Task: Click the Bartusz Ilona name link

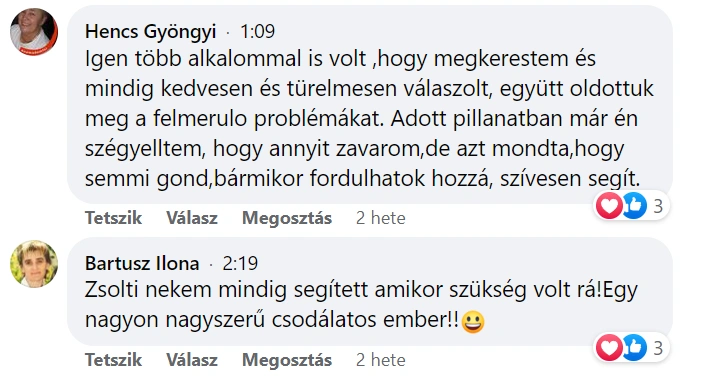Action: tap(142, 264)
